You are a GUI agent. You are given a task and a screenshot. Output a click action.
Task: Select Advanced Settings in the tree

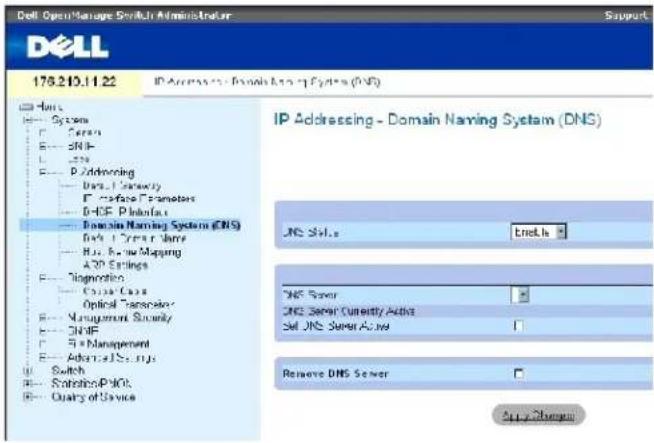pyautogui.click(x=111, y=358)
